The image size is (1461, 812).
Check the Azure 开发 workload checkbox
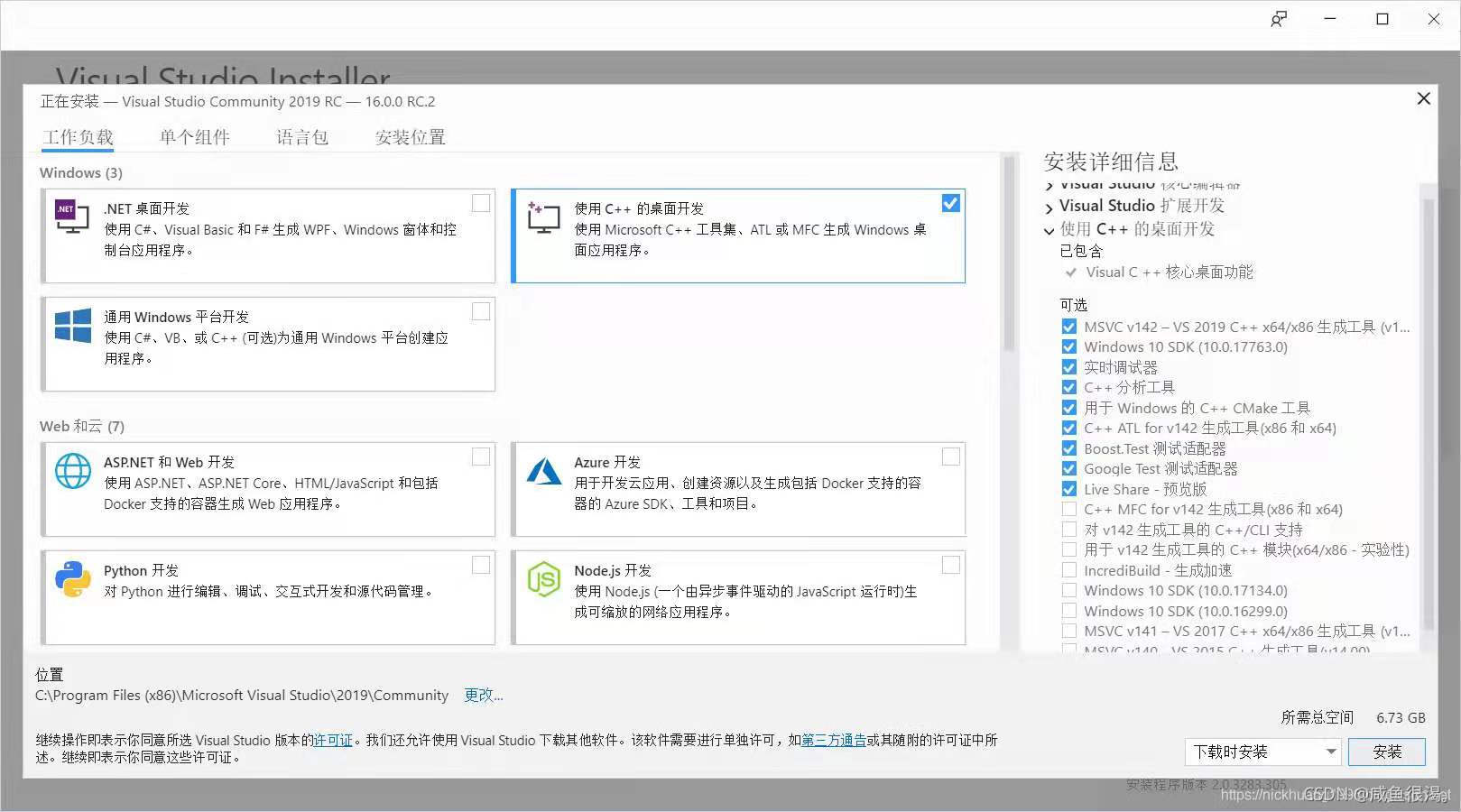coord(950,457)
